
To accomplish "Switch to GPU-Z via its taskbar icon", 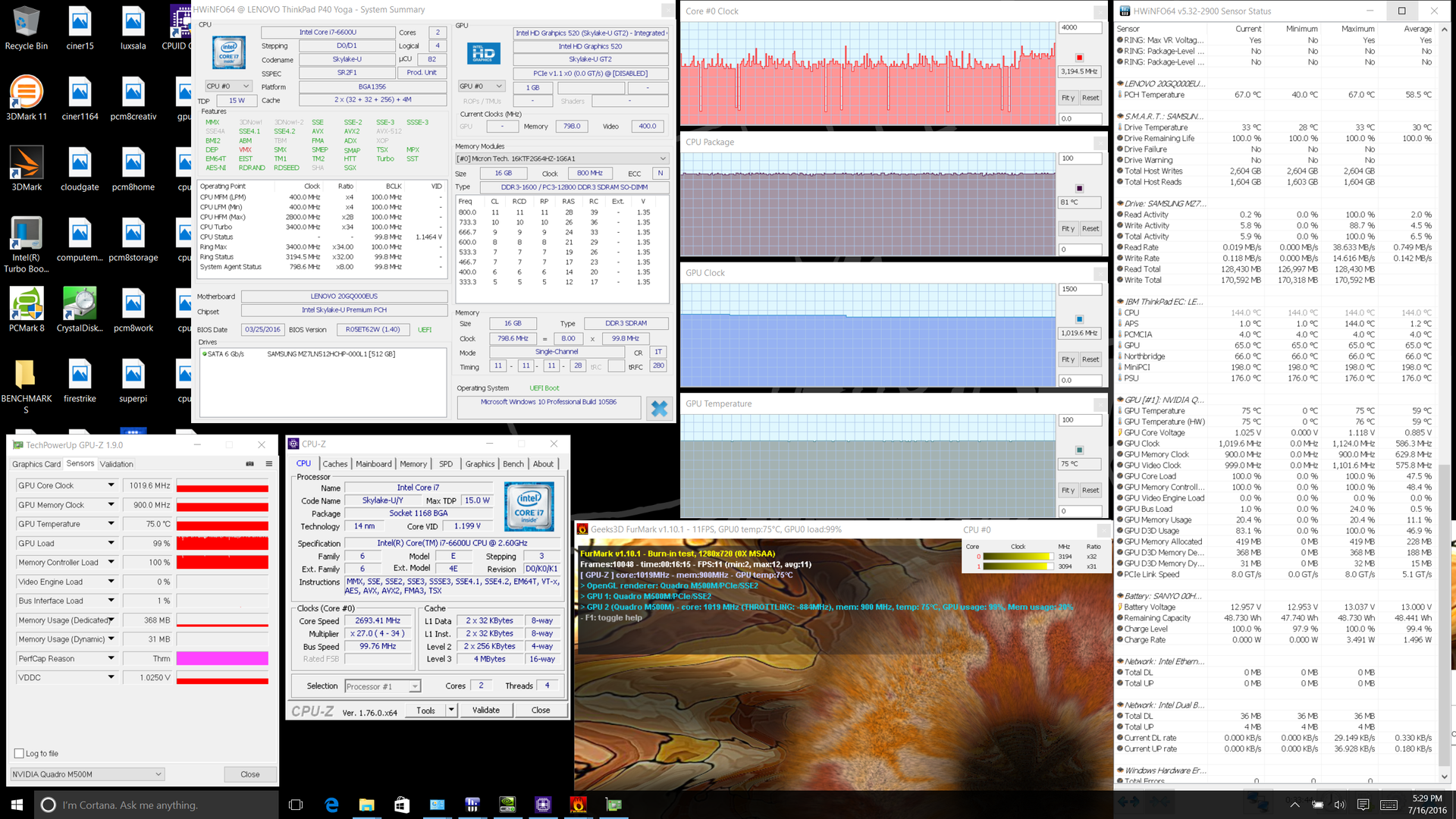I will coord(613,805).
